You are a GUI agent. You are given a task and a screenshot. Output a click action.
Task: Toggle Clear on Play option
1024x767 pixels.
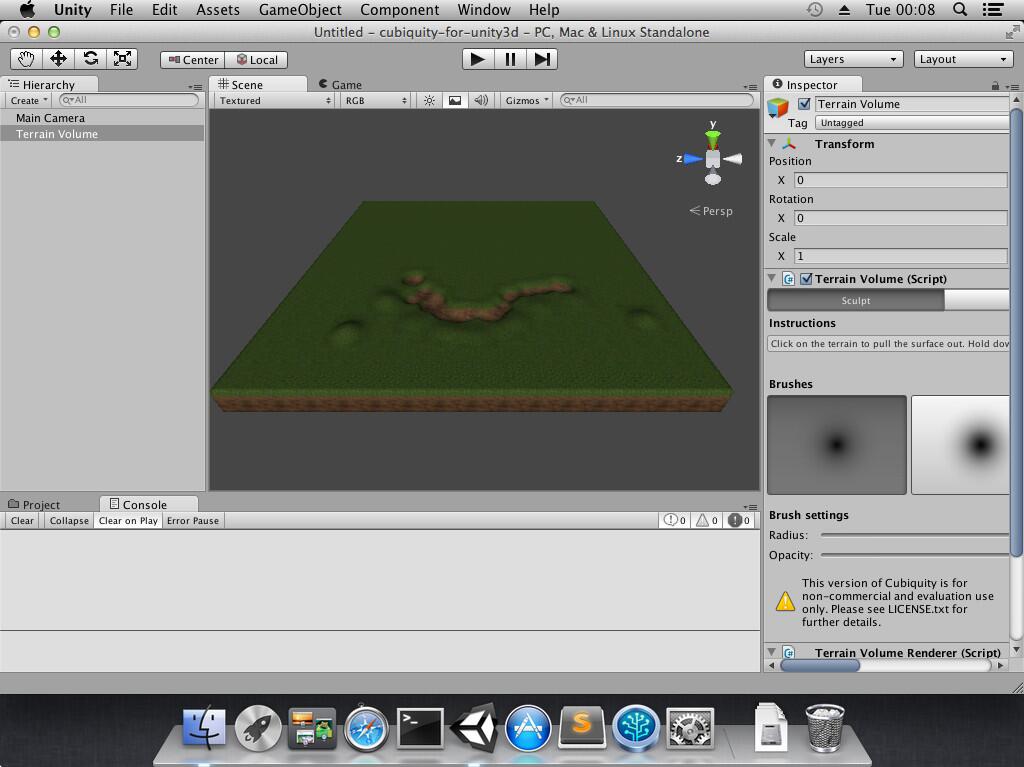click(128, 521)
